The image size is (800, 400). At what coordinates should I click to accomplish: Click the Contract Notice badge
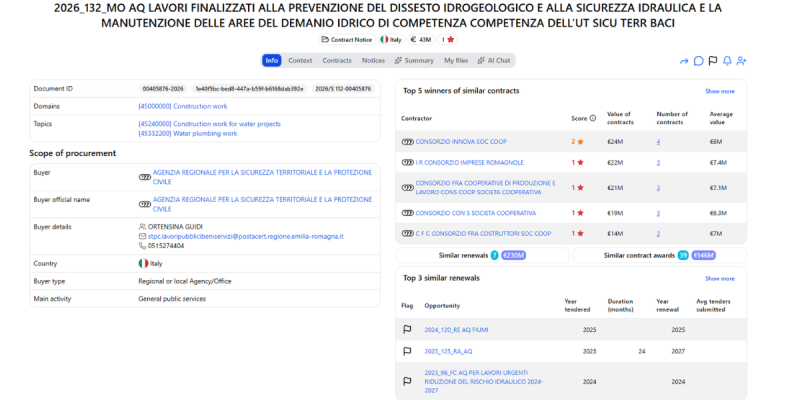(x=347, y=39)
